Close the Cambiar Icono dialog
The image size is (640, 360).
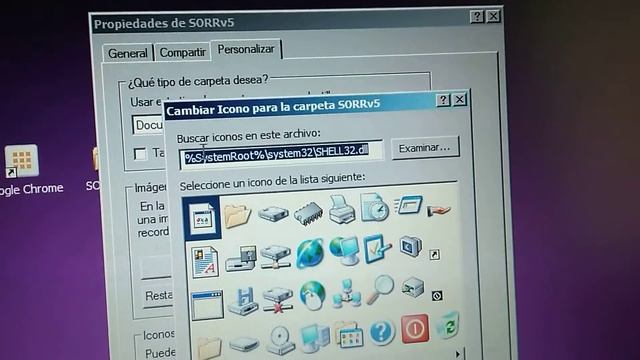click(460, 99)
